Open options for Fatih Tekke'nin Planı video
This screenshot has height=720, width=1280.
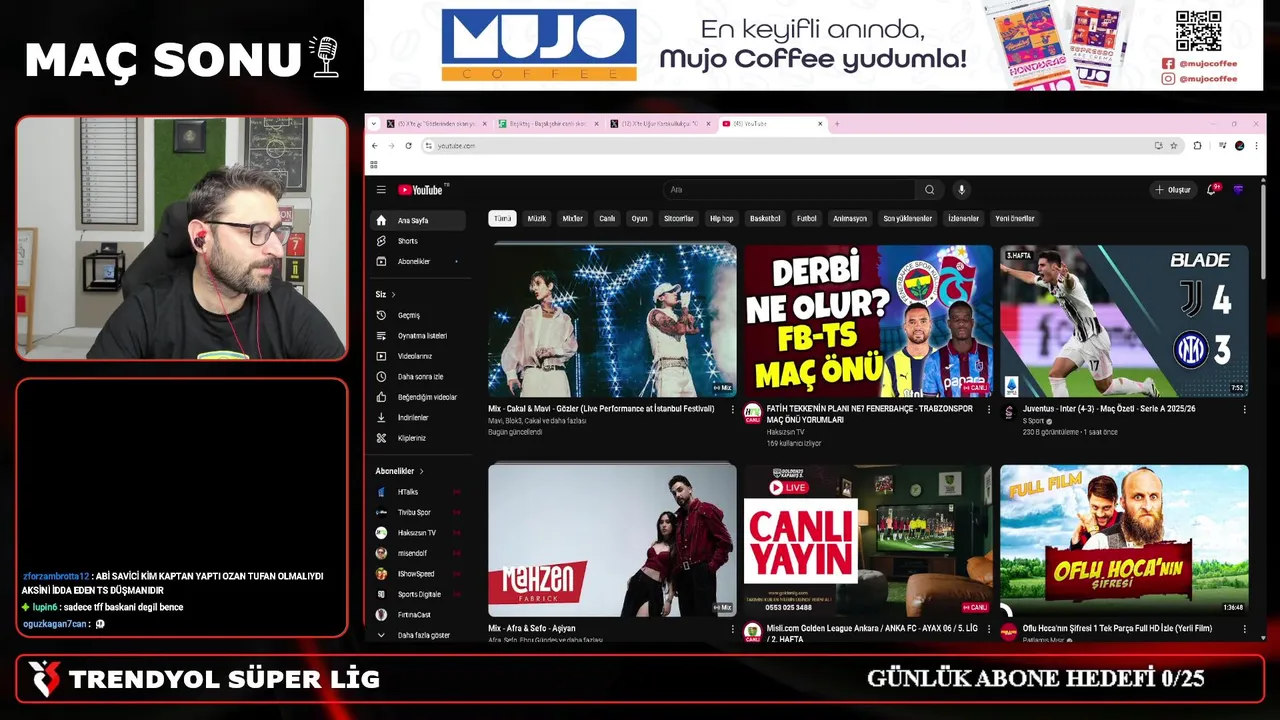[989, 409]
